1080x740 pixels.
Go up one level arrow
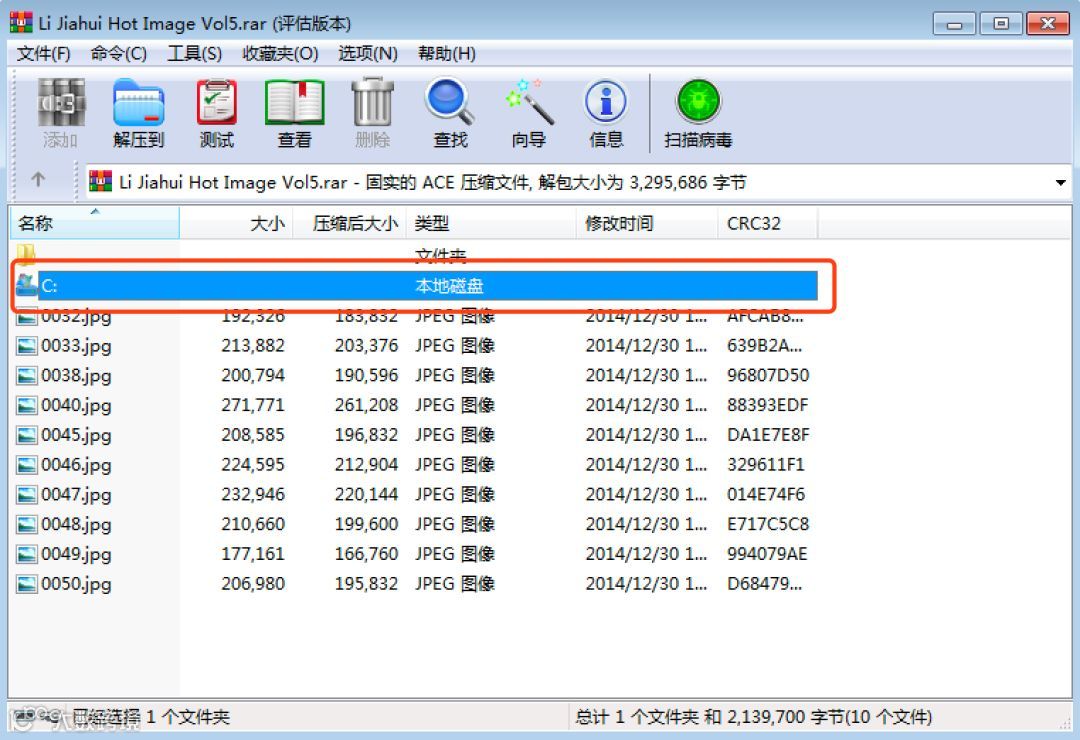pyautogui.click(x=38, y=180)
